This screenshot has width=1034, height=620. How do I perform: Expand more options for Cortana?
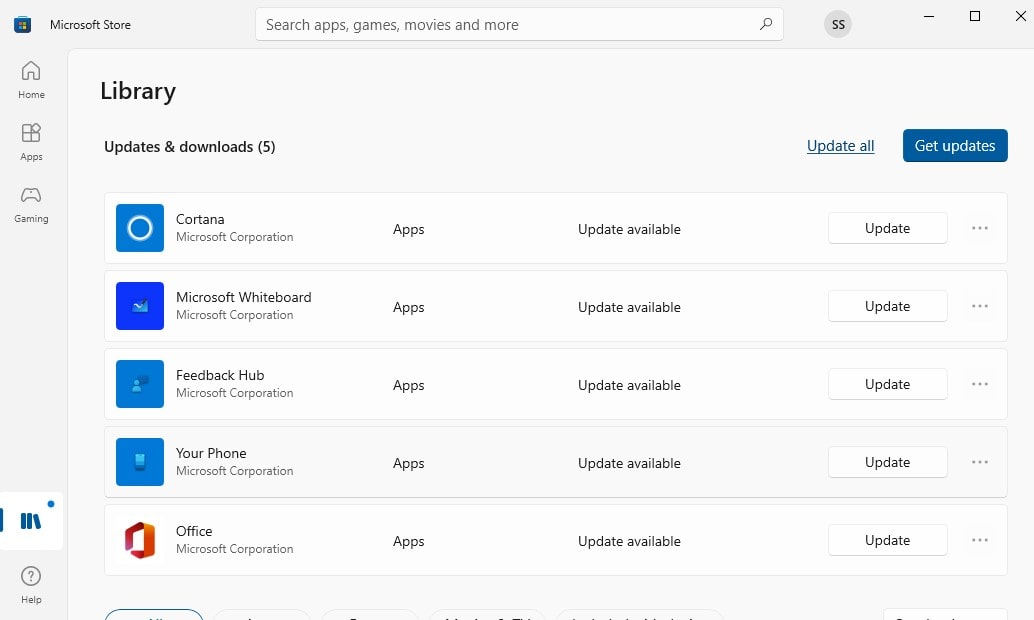980,228
